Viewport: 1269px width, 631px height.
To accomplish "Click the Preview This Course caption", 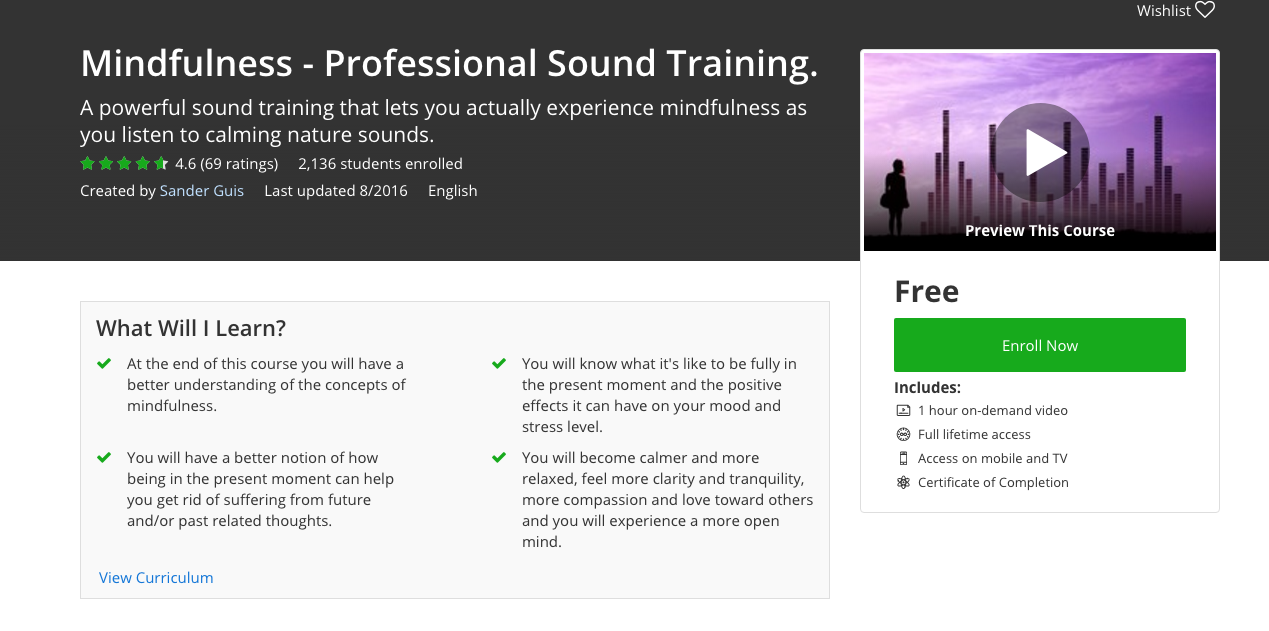I will coord(1039,231).
